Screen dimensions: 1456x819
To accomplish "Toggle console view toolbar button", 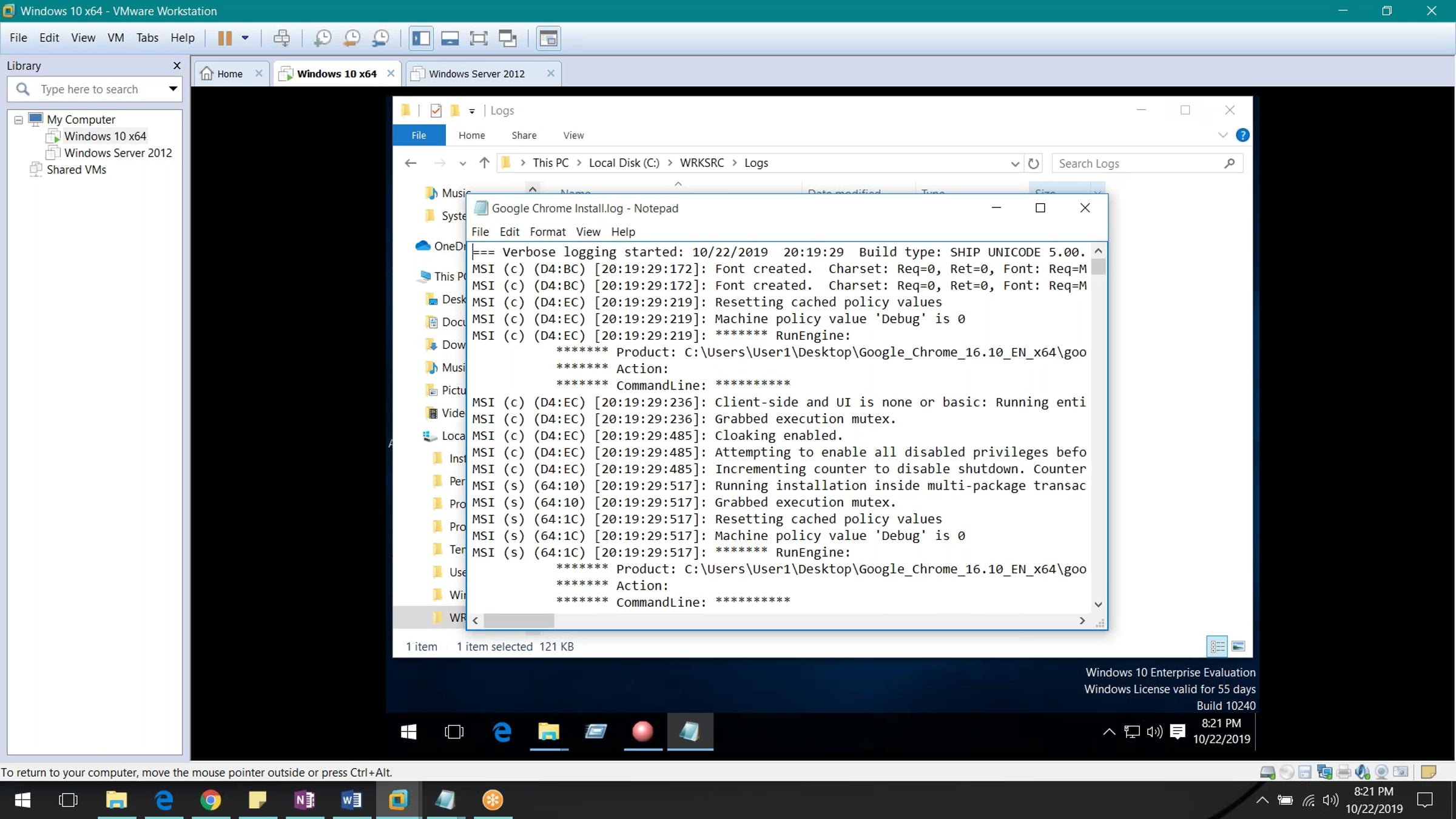I will tap(548, 38).
